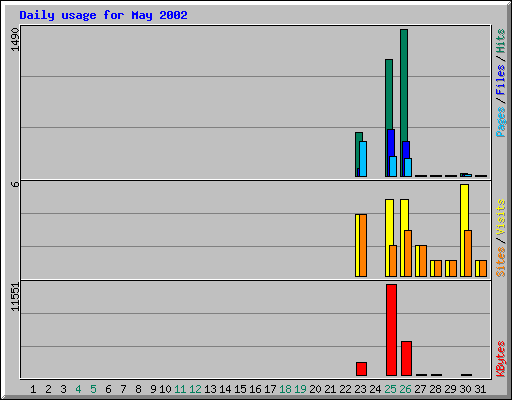512x400 pixels.
Task: Click the green day 26 axis label
Action: click(x=405, y=389)
